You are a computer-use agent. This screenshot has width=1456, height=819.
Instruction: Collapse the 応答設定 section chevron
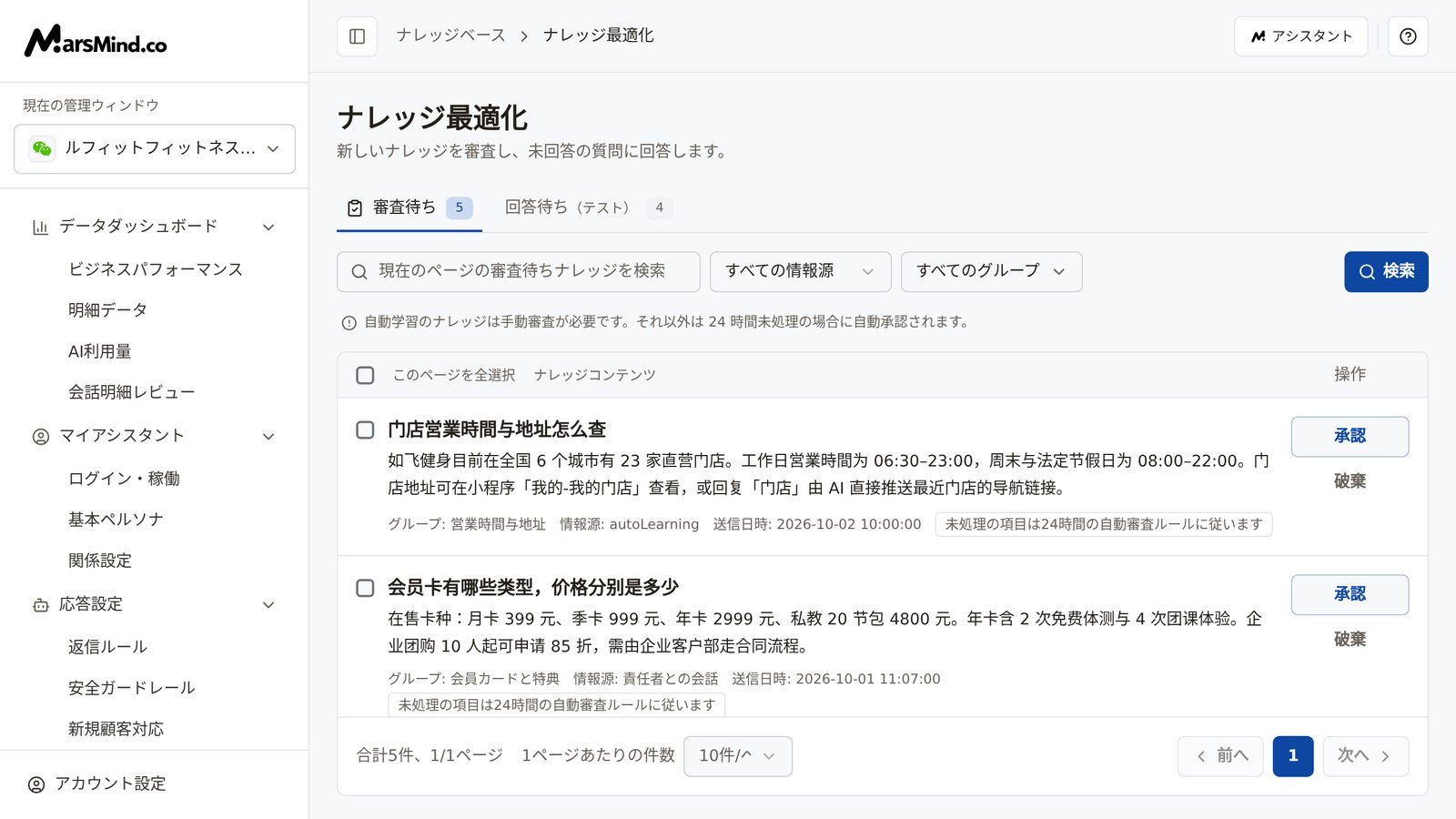pyautogui.click(x=268, y=605)
